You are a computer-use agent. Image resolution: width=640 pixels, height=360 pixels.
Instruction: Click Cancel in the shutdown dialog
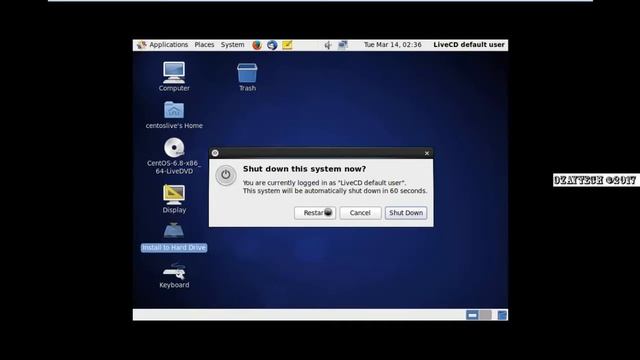click(360, 213)
